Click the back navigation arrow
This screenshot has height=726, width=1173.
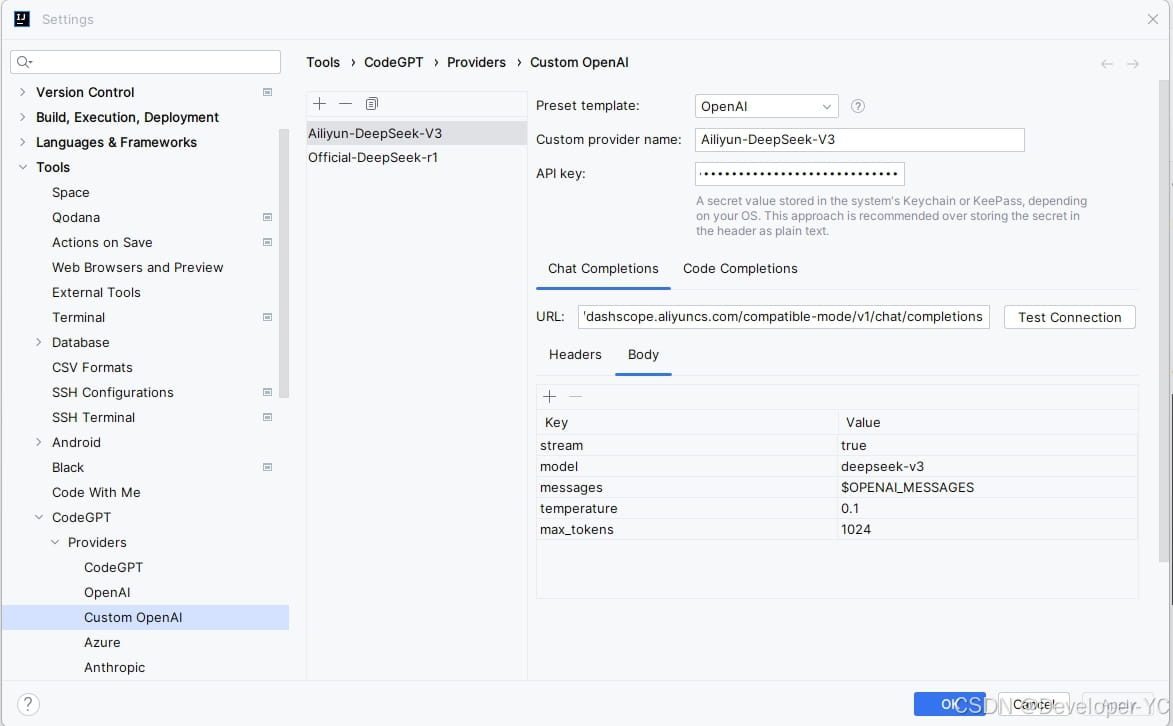(x=1107, y=64)
